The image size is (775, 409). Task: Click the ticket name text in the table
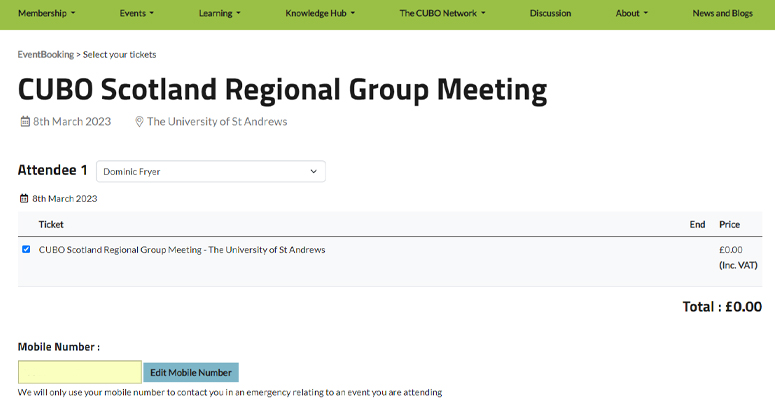(x=182, y=250)
